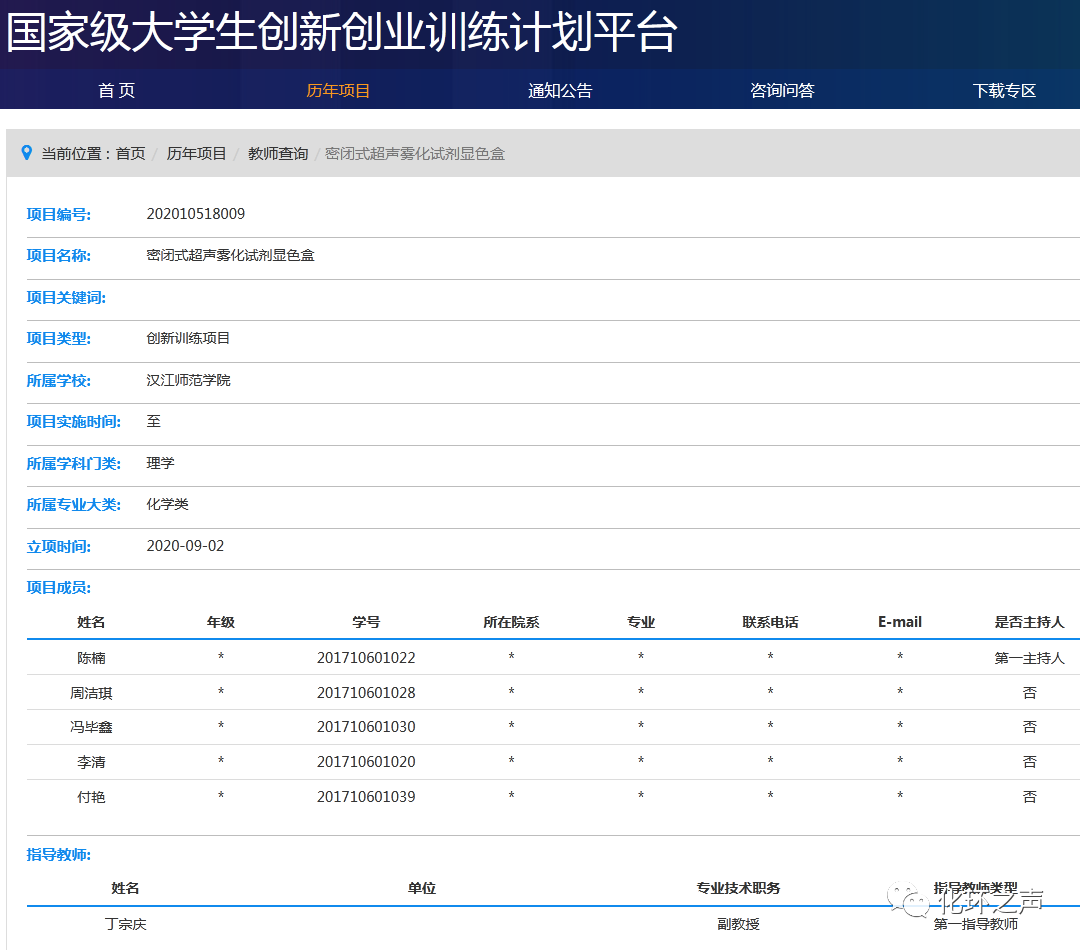Click the 是否主持人 column header
Image resolution: width=1080 pixels, height=950 pixels.
(x=1029, y=622)
